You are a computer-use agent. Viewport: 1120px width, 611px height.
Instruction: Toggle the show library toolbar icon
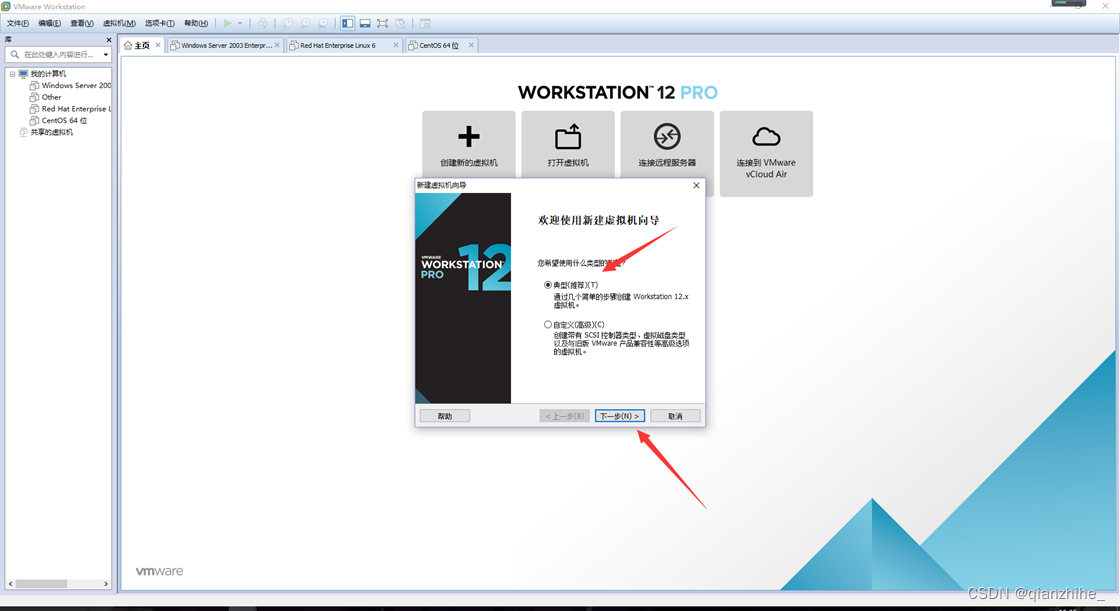(x=347, y=24)
